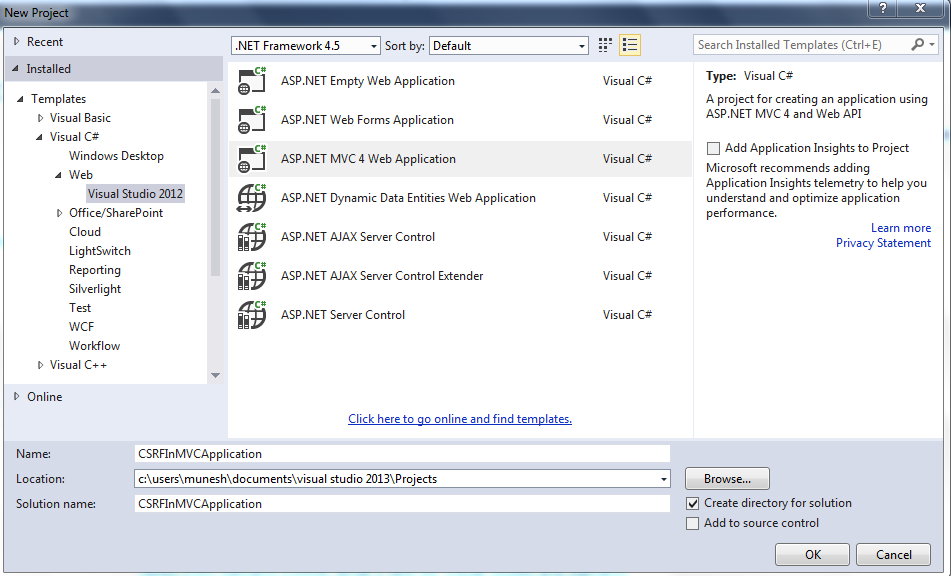Switch to medium icons list view
Viewport: 951px width, 576px height.
630,45
